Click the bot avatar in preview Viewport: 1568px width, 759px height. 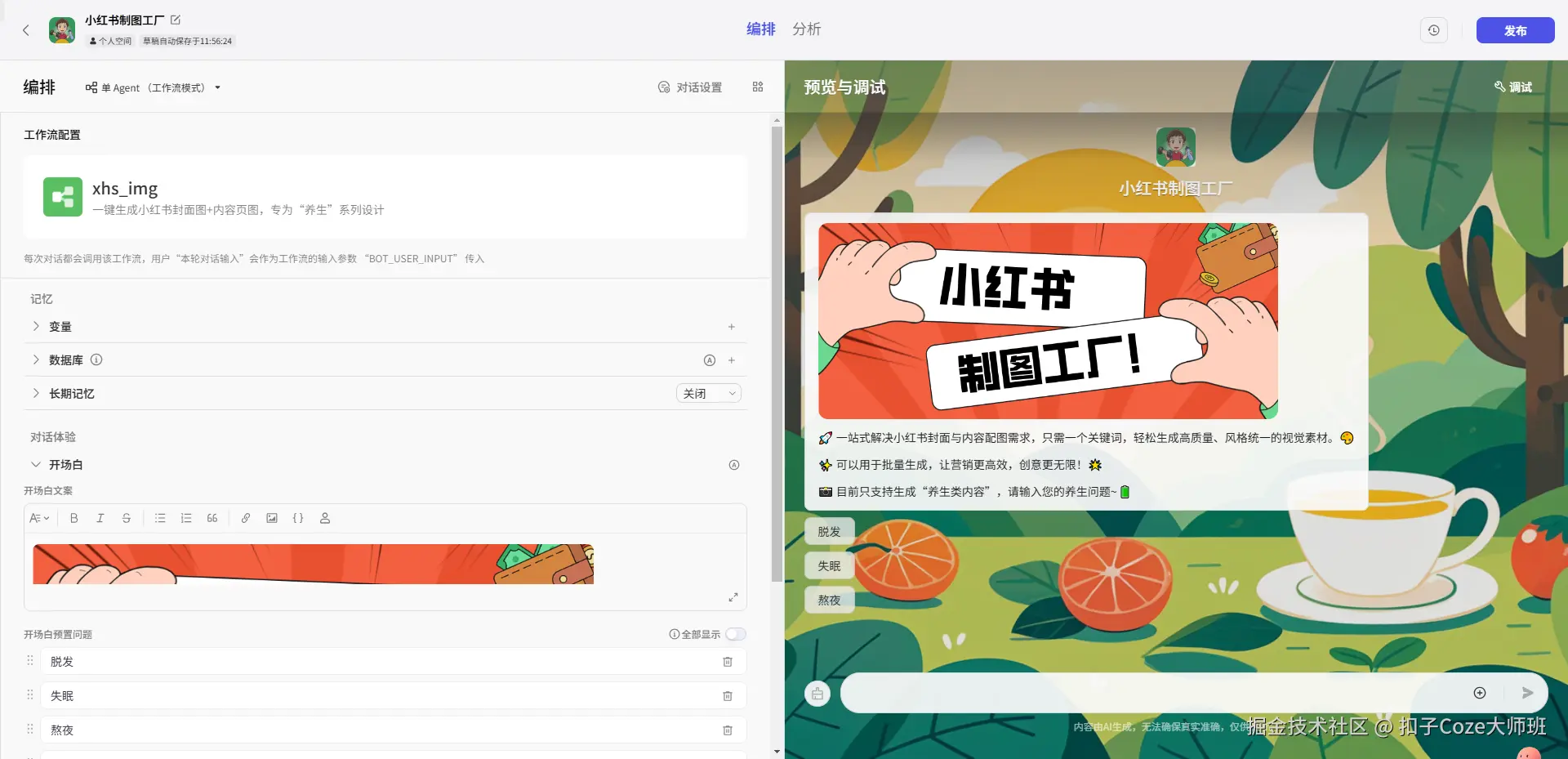[1176, 147]
